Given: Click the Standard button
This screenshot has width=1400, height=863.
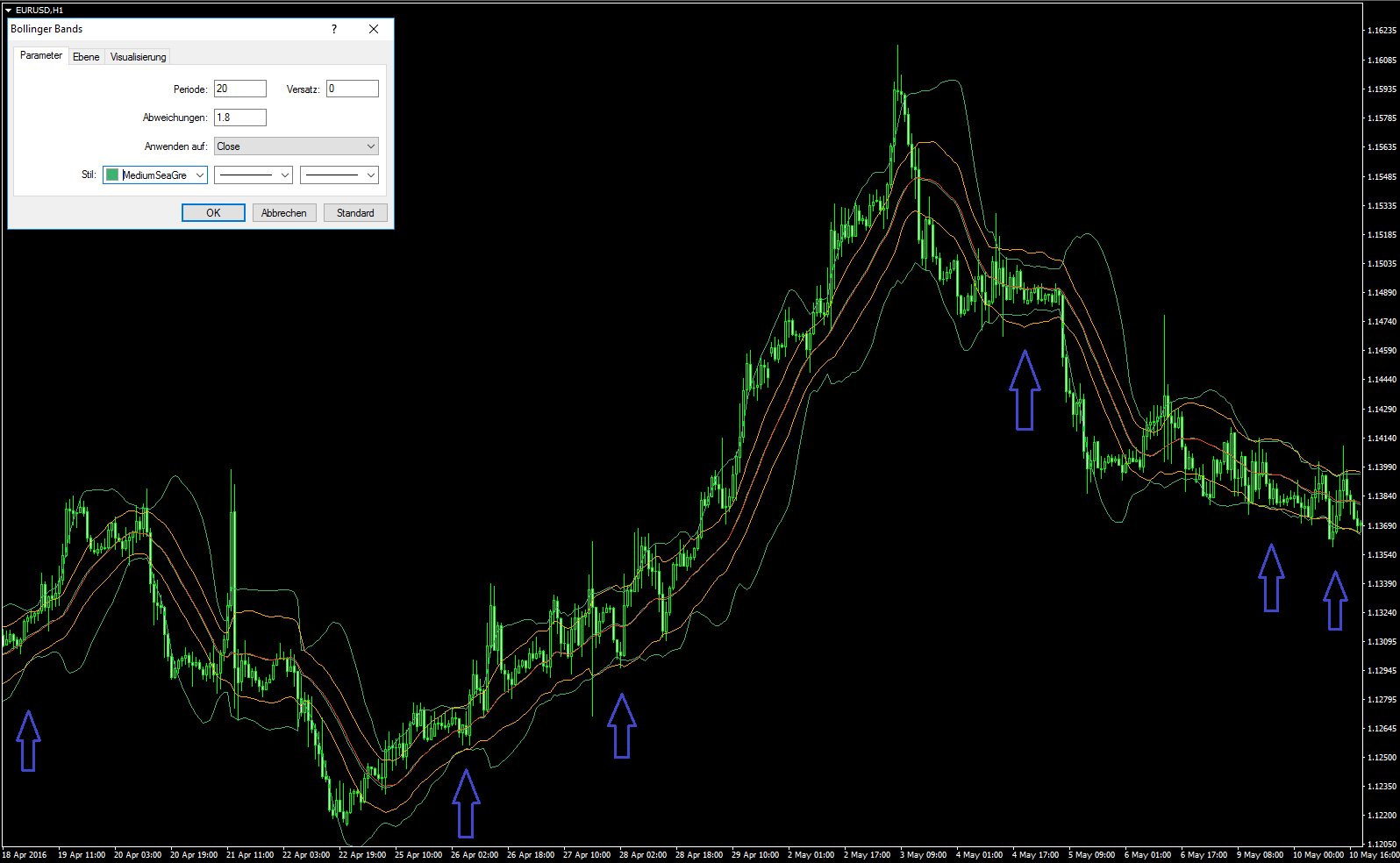Looking at the screenshot, I should tap(355, 213).
